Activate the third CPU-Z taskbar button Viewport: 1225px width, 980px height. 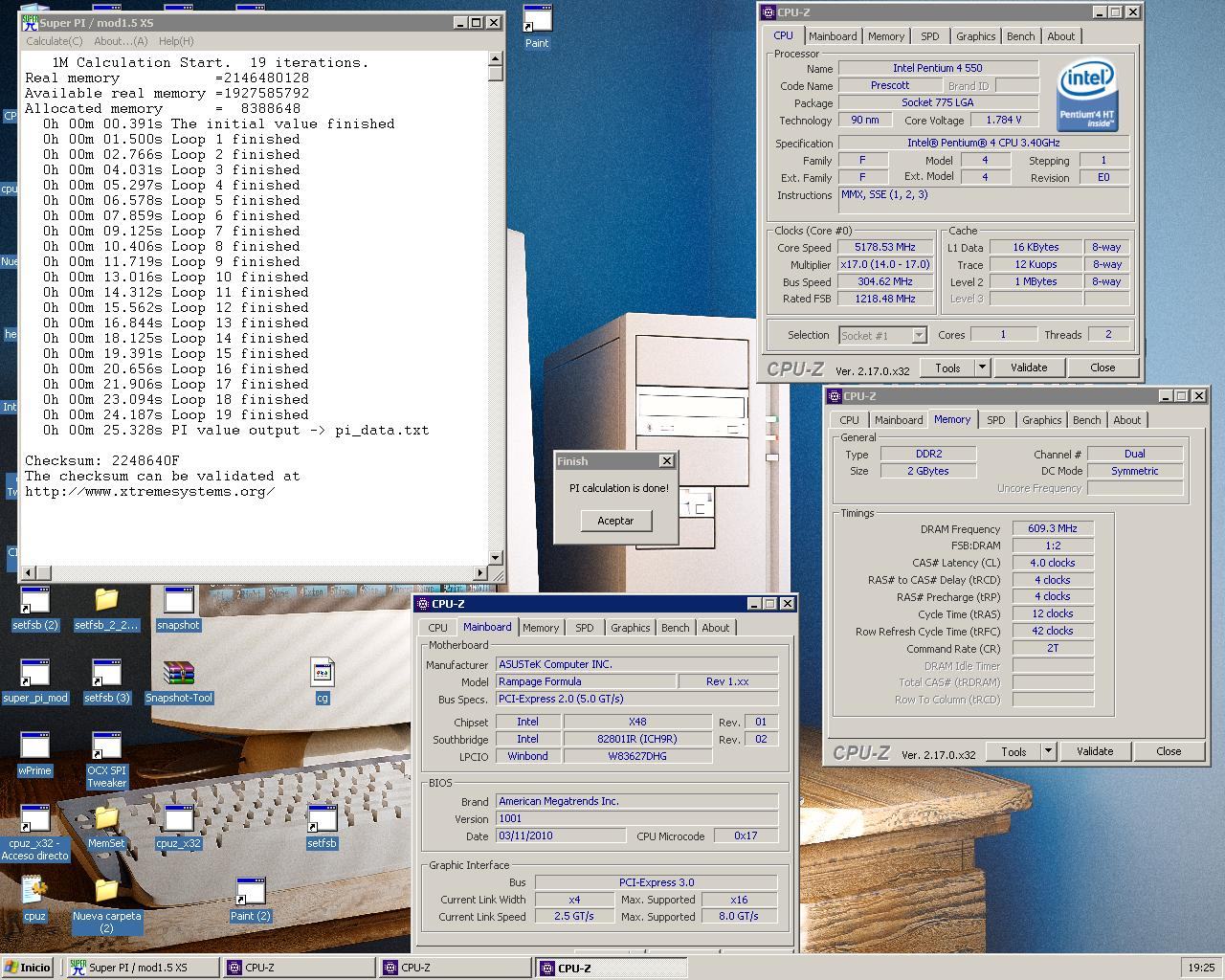(612, 968)
